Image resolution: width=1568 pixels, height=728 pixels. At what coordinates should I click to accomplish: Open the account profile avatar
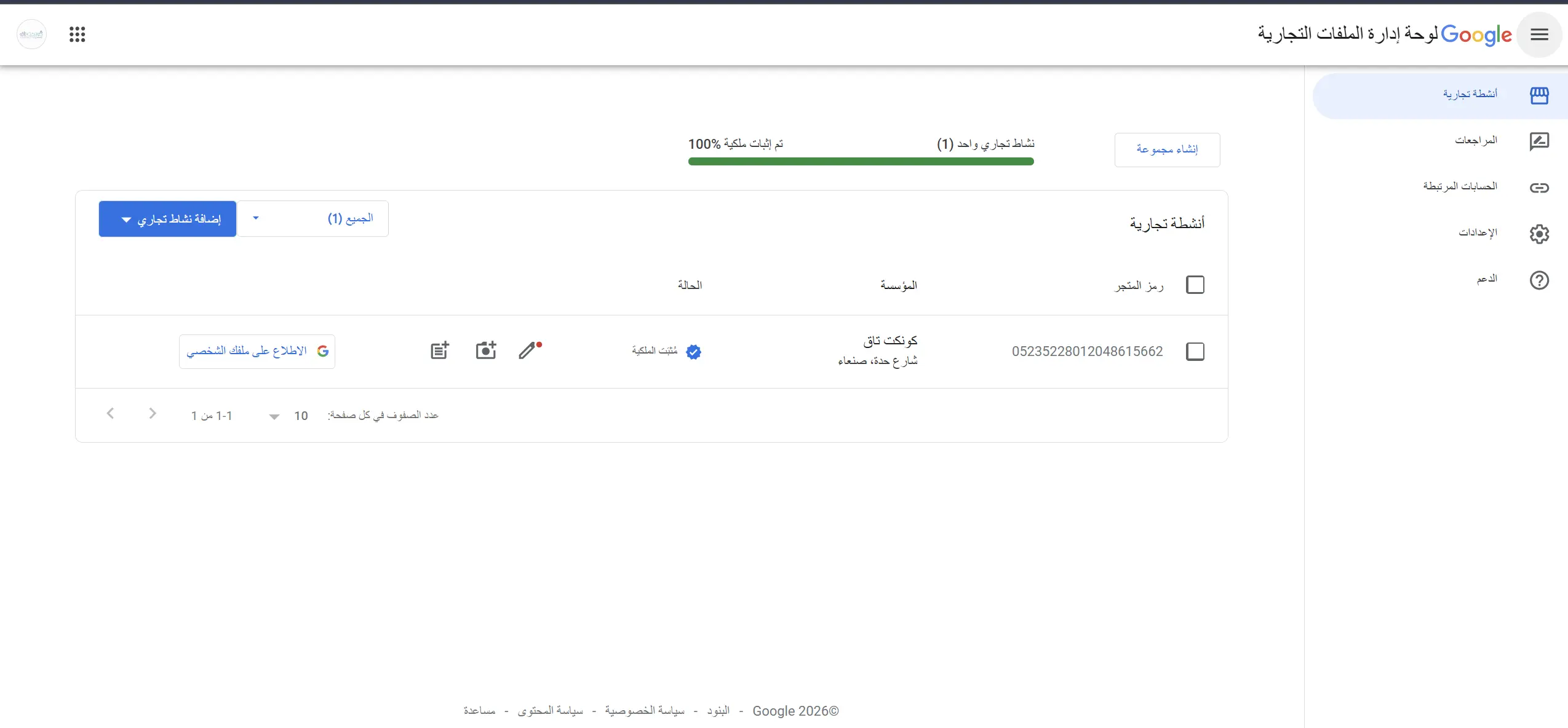(31, 34)
